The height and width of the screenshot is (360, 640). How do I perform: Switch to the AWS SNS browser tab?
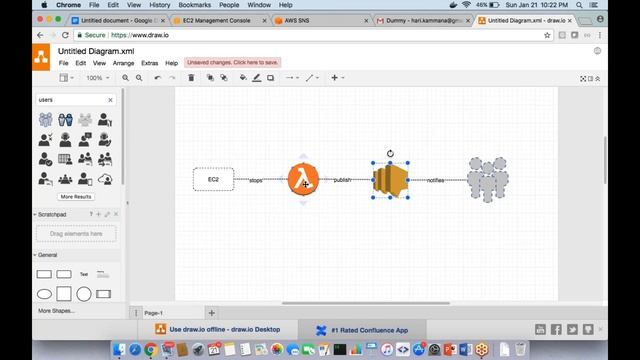(321, 20)
